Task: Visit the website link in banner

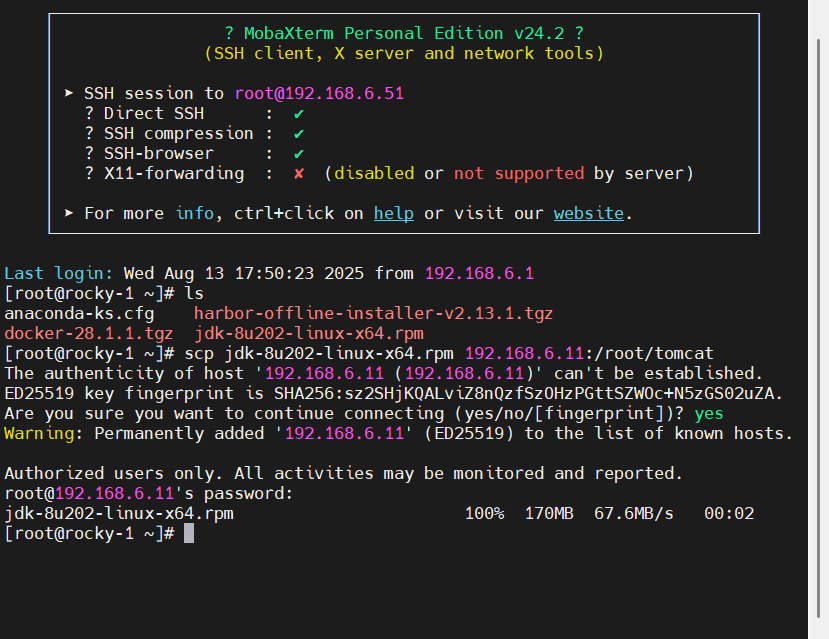Action: 588,214
